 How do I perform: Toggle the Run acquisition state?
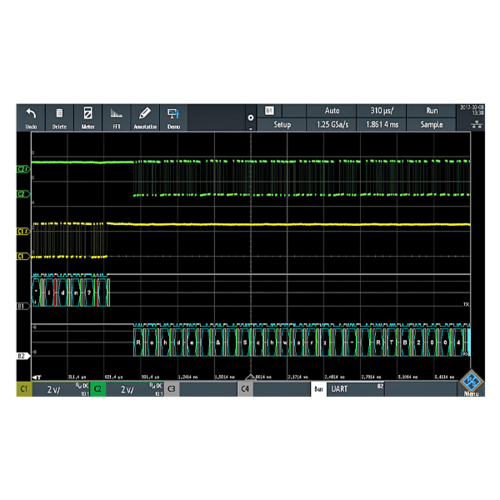click(x=432, y=111)
